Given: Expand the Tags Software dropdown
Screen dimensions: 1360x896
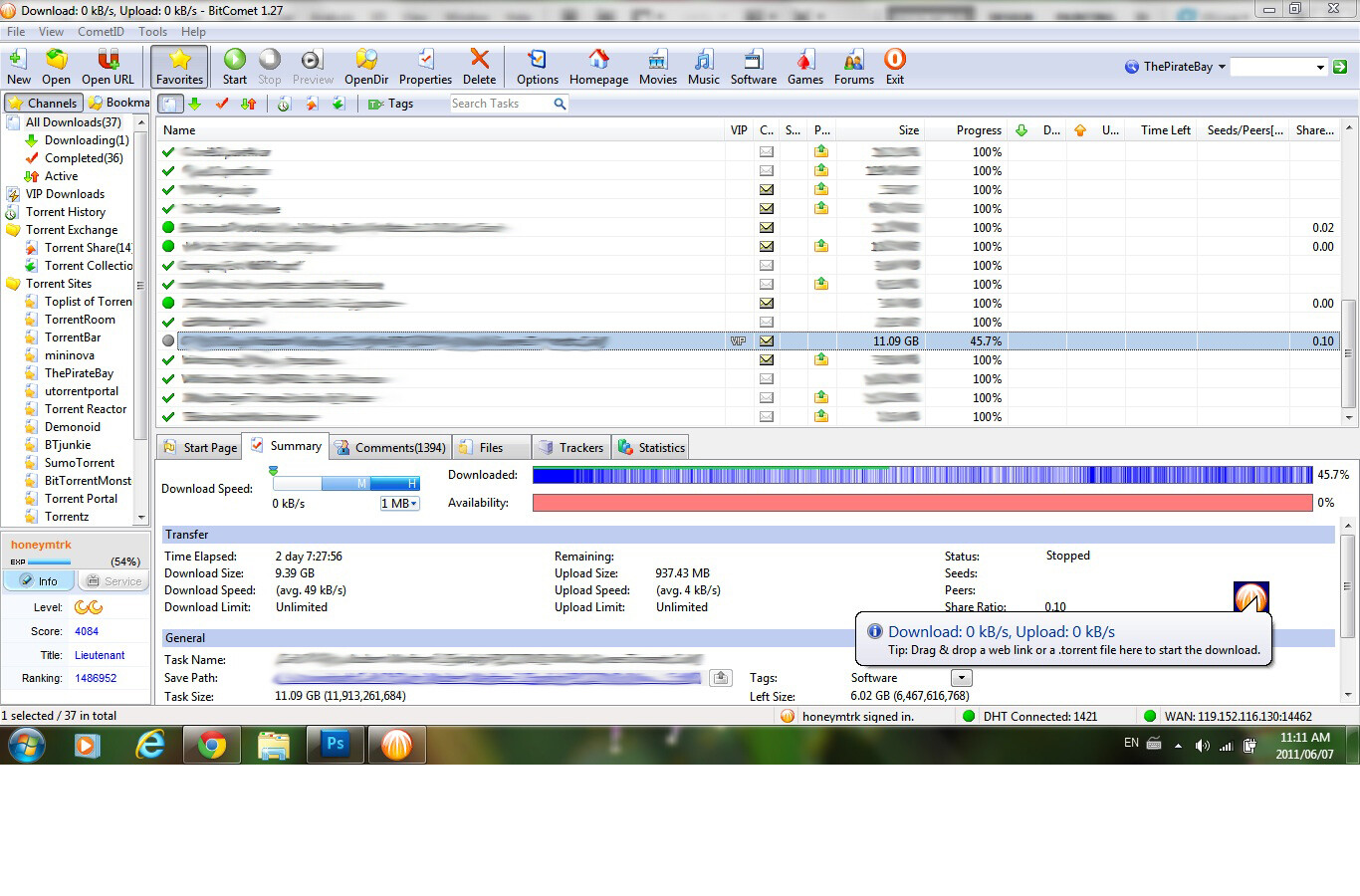Looking at the screenshot, I should (x=961, y=678).
